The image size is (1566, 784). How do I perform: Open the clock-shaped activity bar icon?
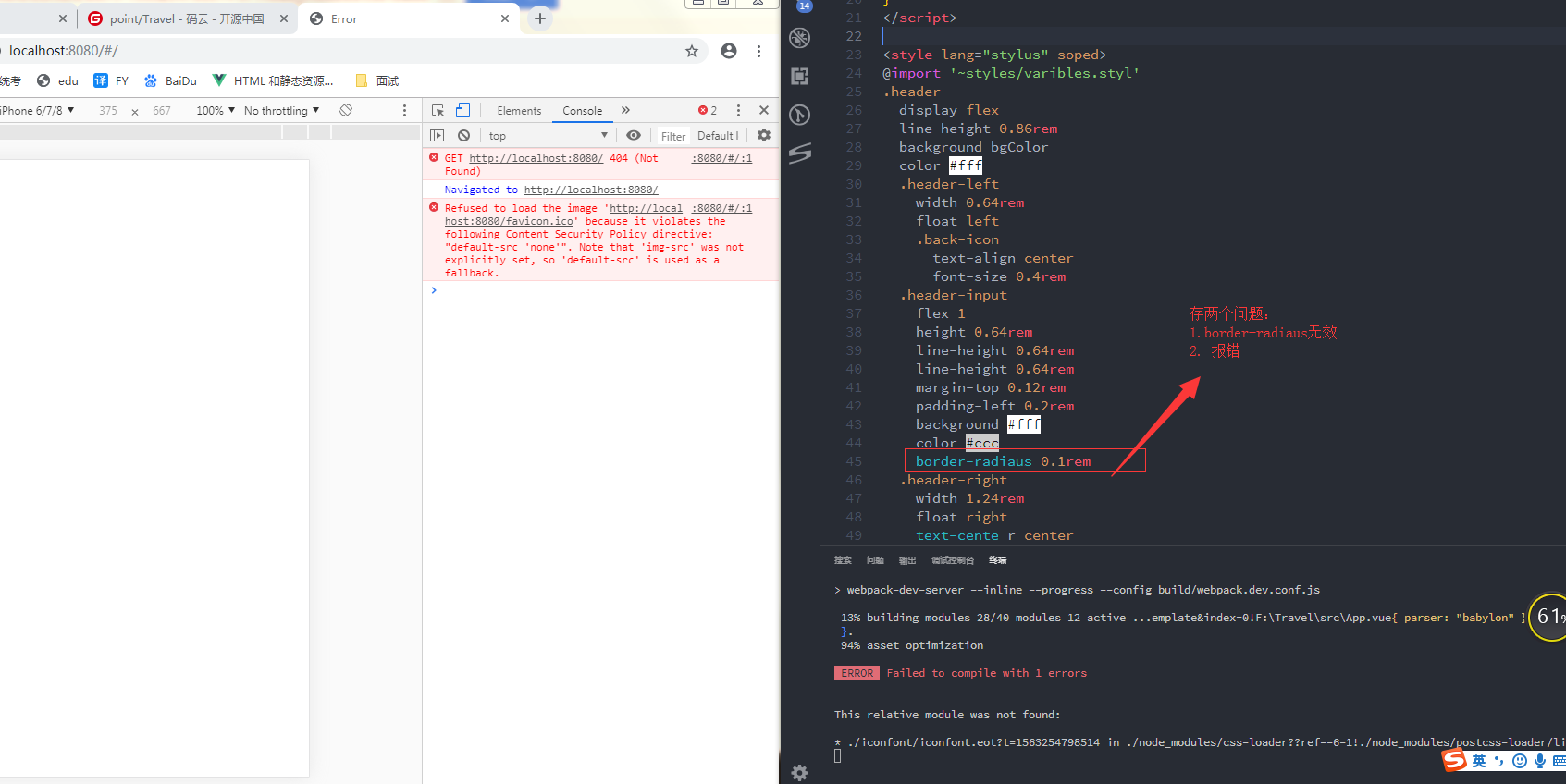pyautogui.click(x=800, y=115)
